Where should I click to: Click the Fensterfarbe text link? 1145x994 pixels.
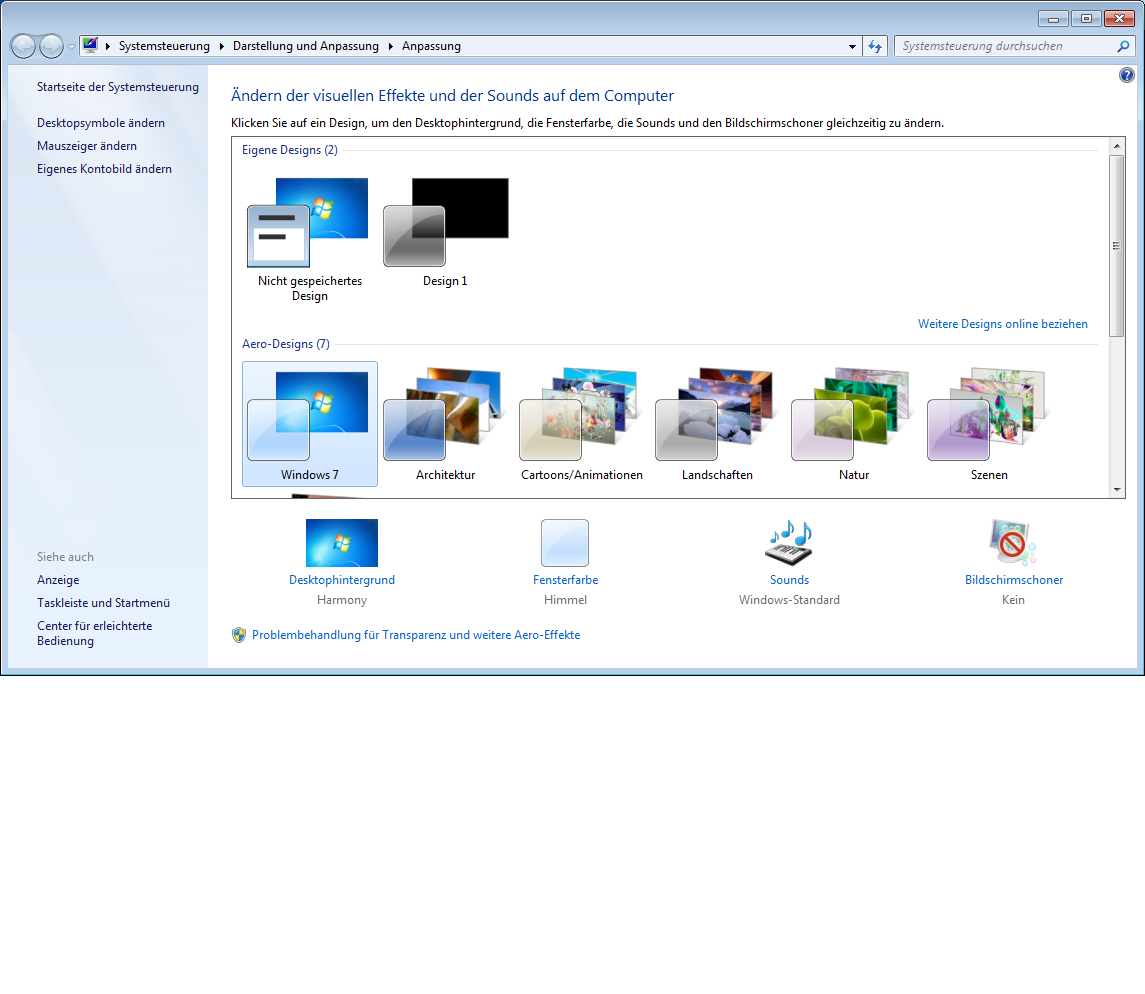click(565, 580)
